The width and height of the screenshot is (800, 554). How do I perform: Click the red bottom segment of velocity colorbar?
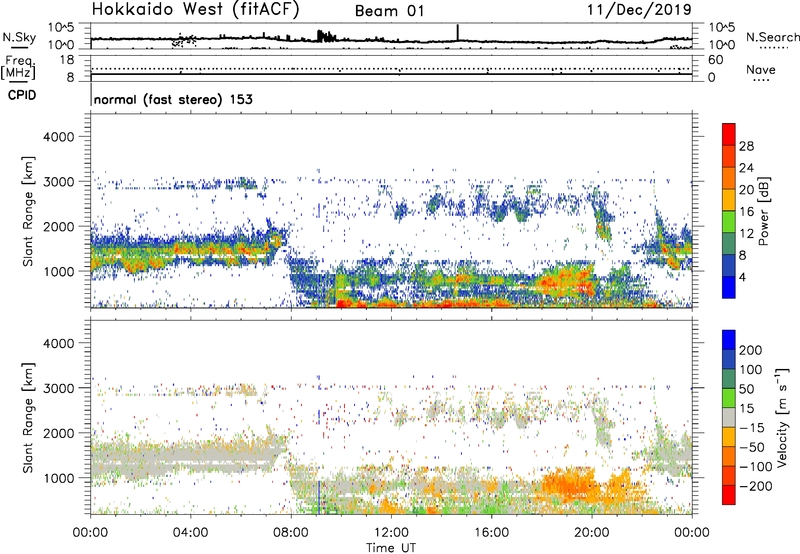coord(729,495)
